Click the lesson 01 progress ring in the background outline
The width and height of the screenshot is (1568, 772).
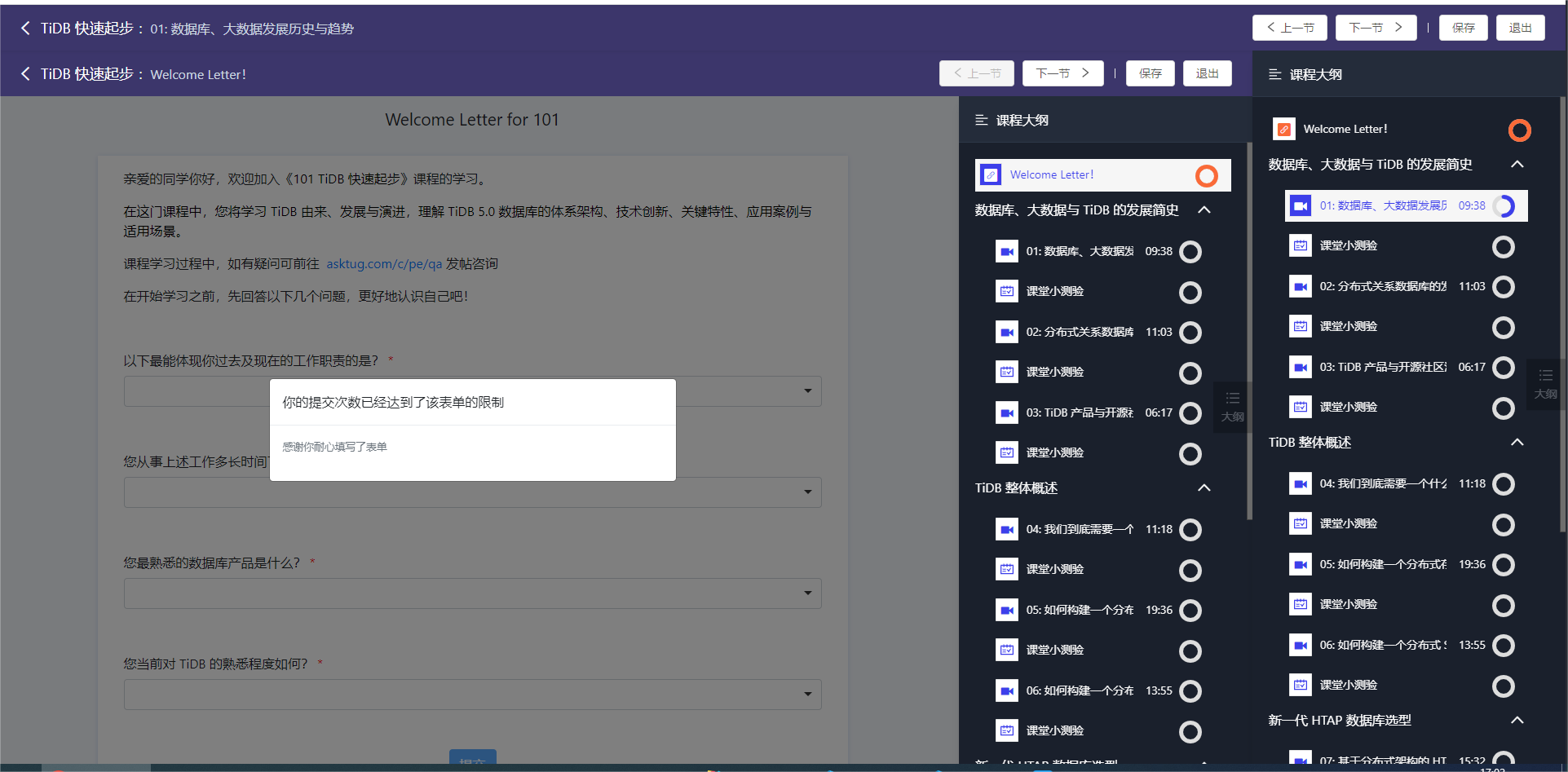[x=1504, y=206]
